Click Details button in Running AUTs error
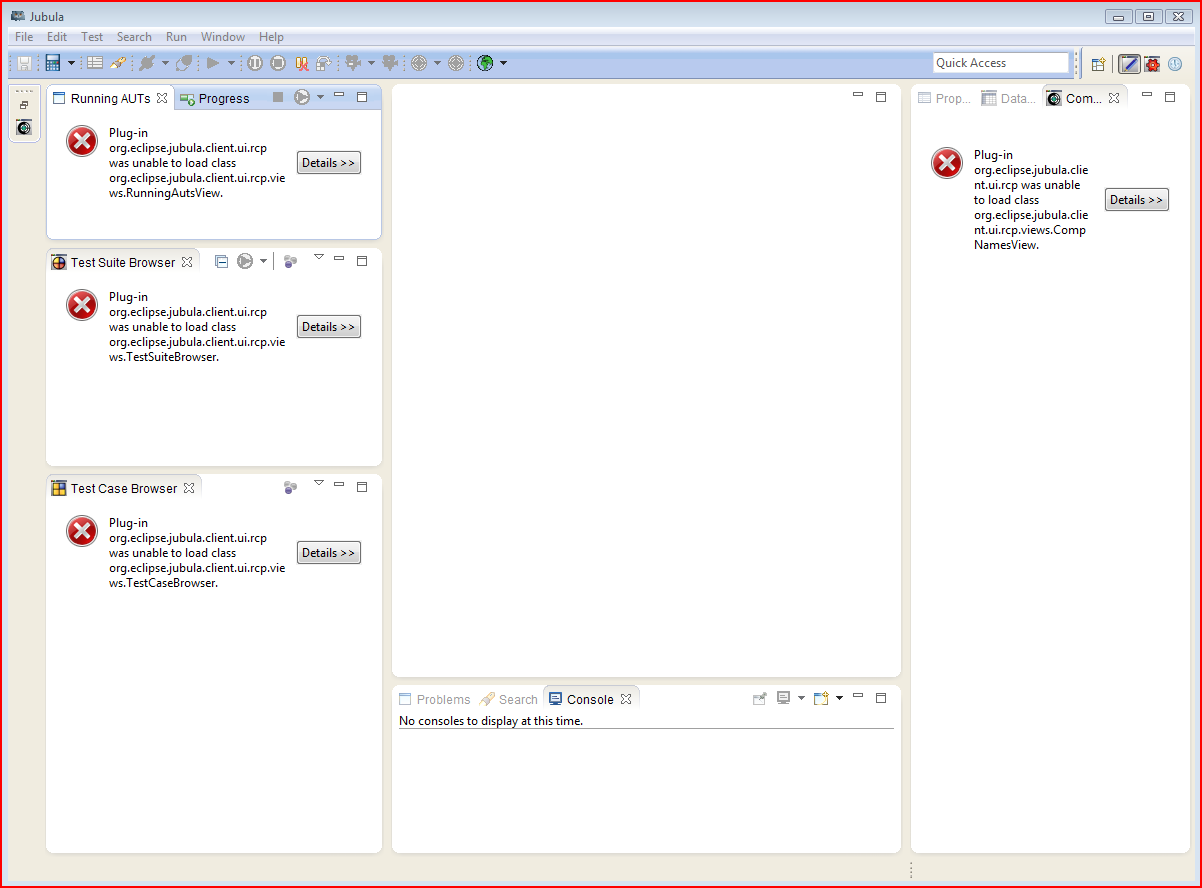The width and height of the screenshot is (1202, 888). [329, 163]
